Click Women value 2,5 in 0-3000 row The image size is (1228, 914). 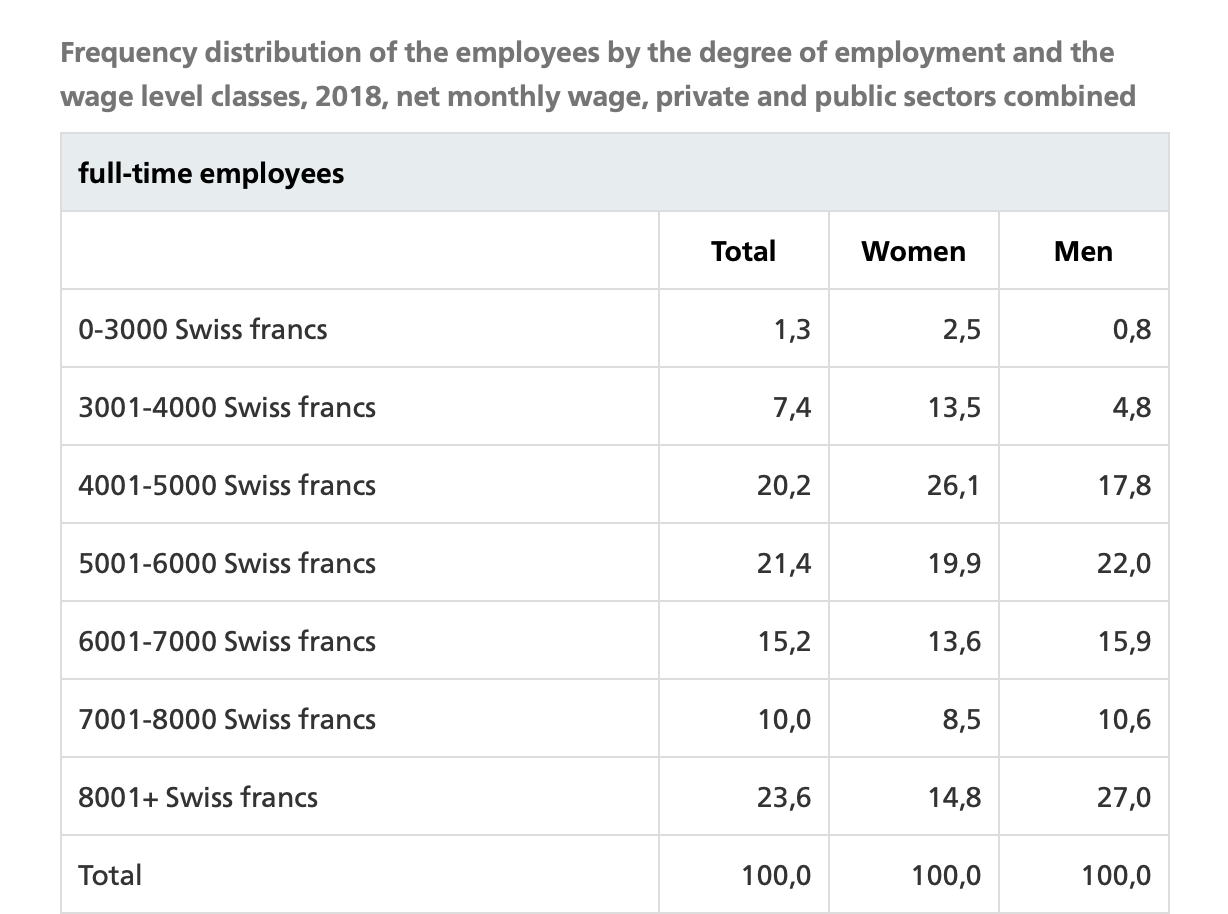click(x=961, y=329)
